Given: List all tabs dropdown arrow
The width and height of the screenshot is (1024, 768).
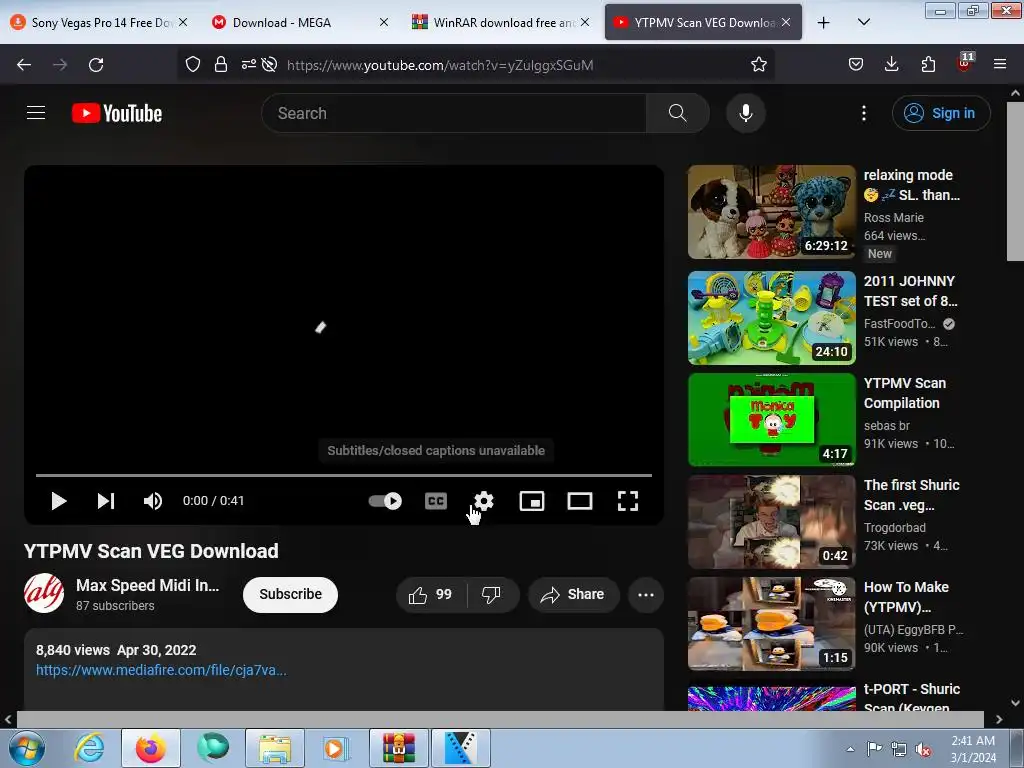Looking at the screenshot, I should coord(863,22).
